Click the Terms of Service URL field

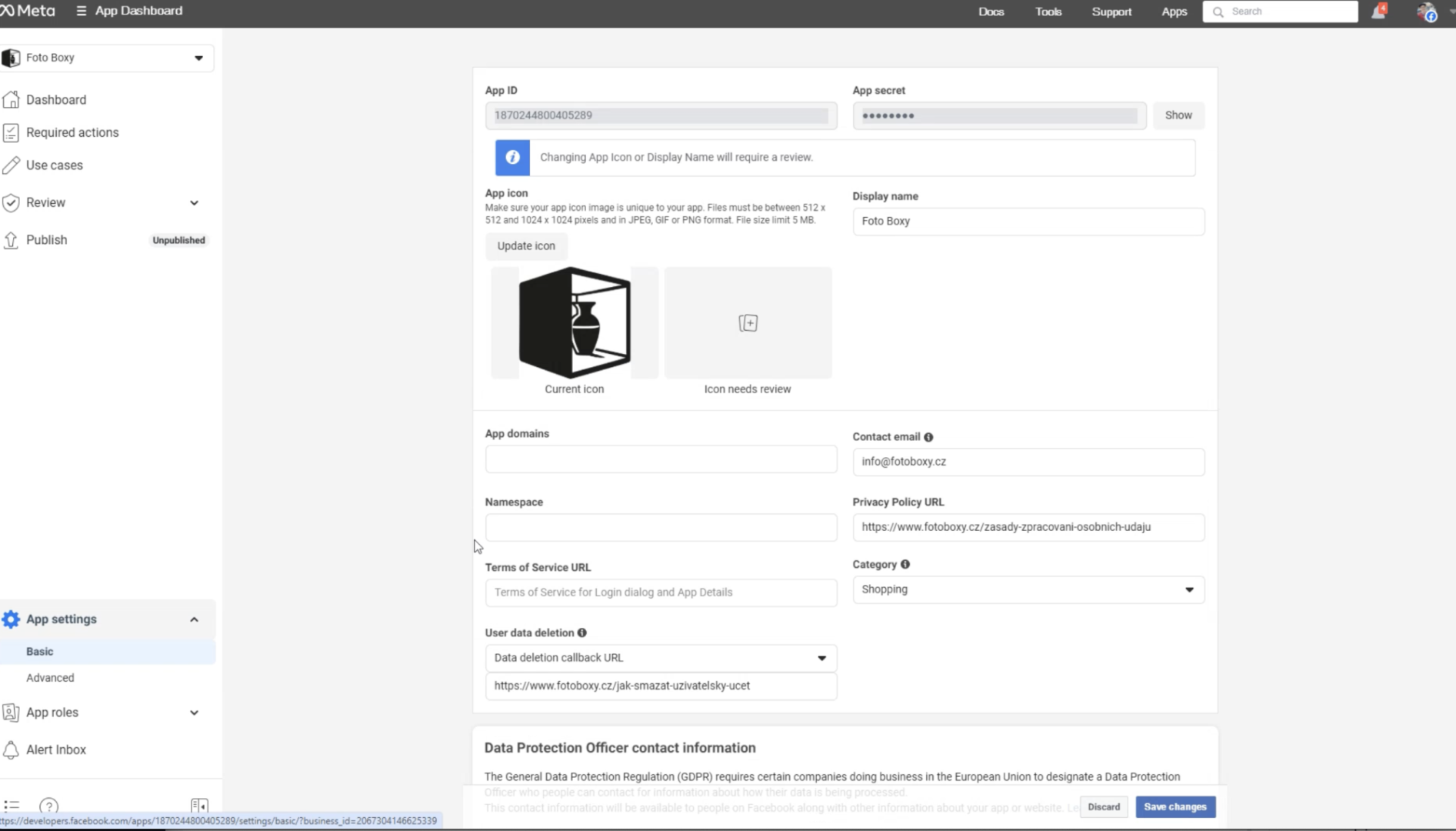click(661, 592)
